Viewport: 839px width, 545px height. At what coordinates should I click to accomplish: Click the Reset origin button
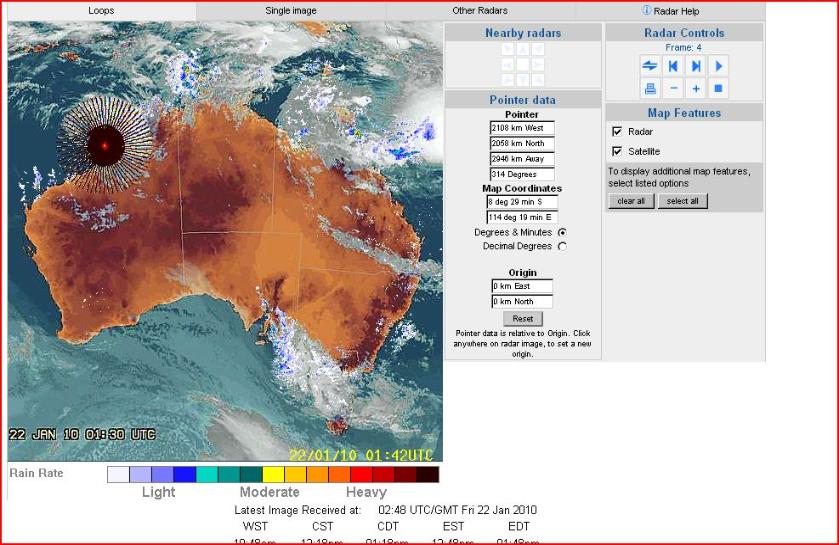tap(522, 319)
